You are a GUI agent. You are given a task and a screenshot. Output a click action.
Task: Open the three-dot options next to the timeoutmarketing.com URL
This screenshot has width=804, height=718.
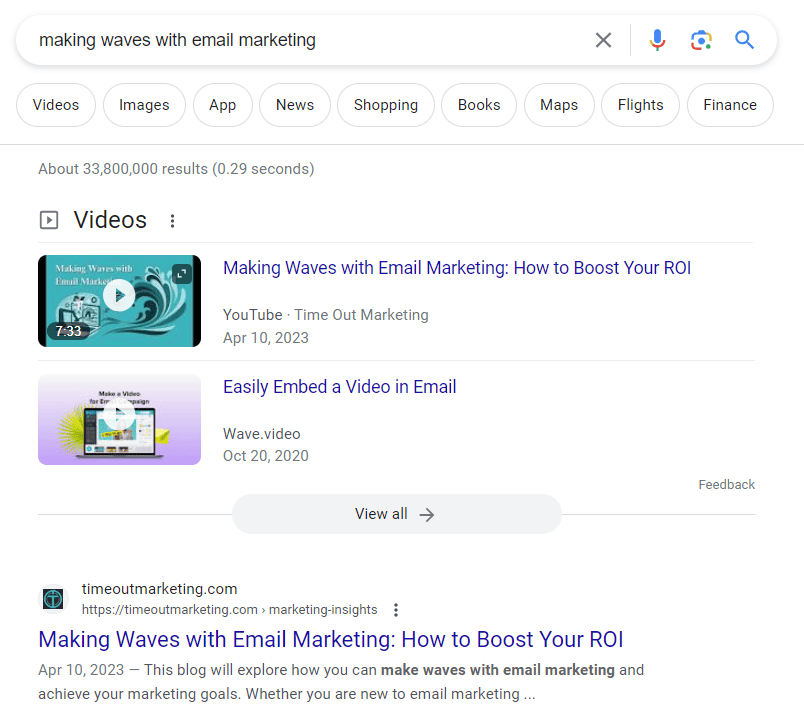[395, 610]
